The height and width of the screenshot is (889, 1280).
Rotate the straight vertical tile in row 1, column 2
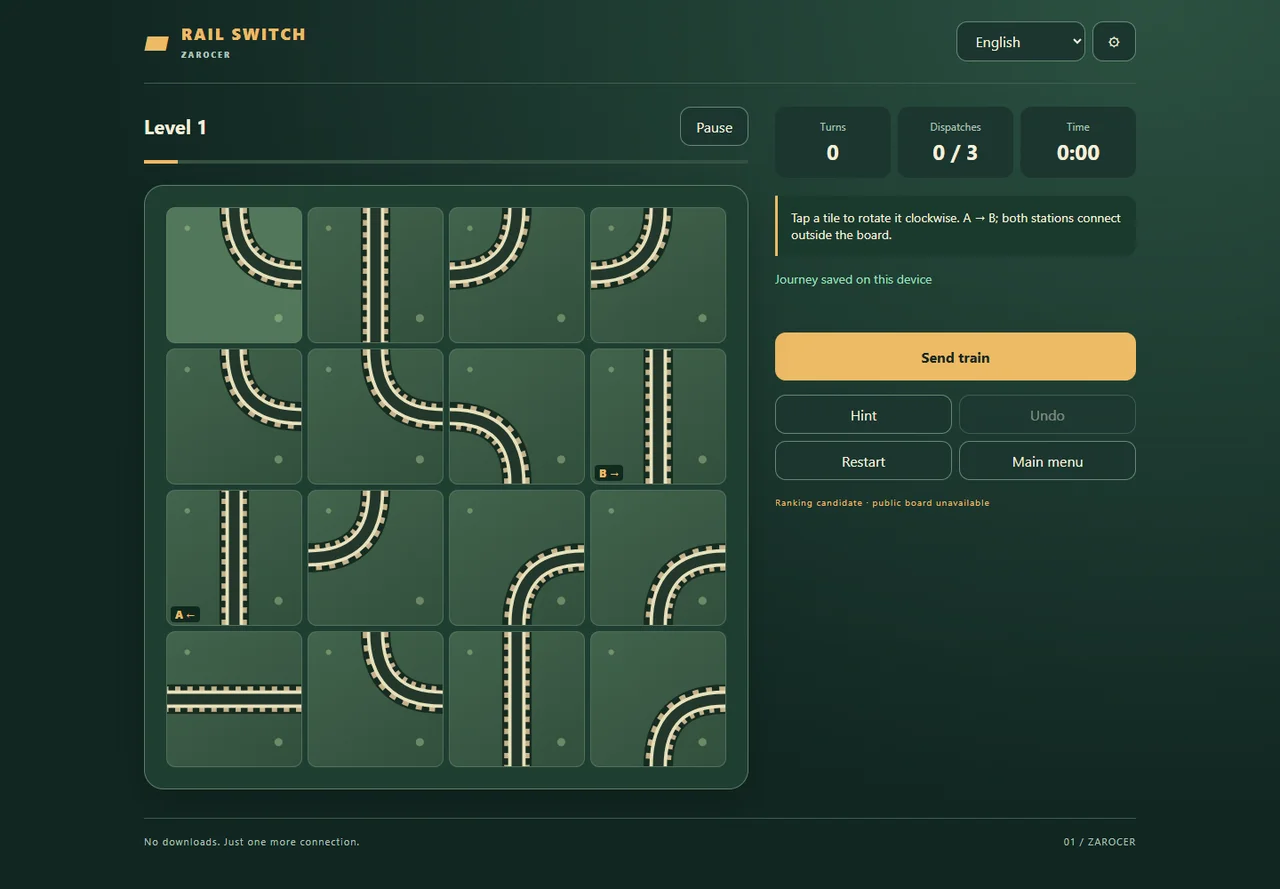click(375, 275)
